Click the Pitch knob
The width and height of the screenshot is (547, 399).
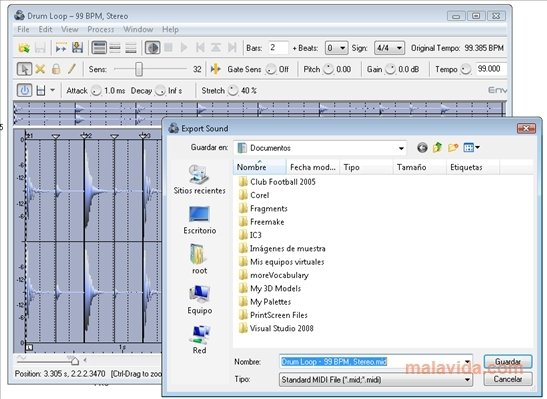(x=328, y=69)
